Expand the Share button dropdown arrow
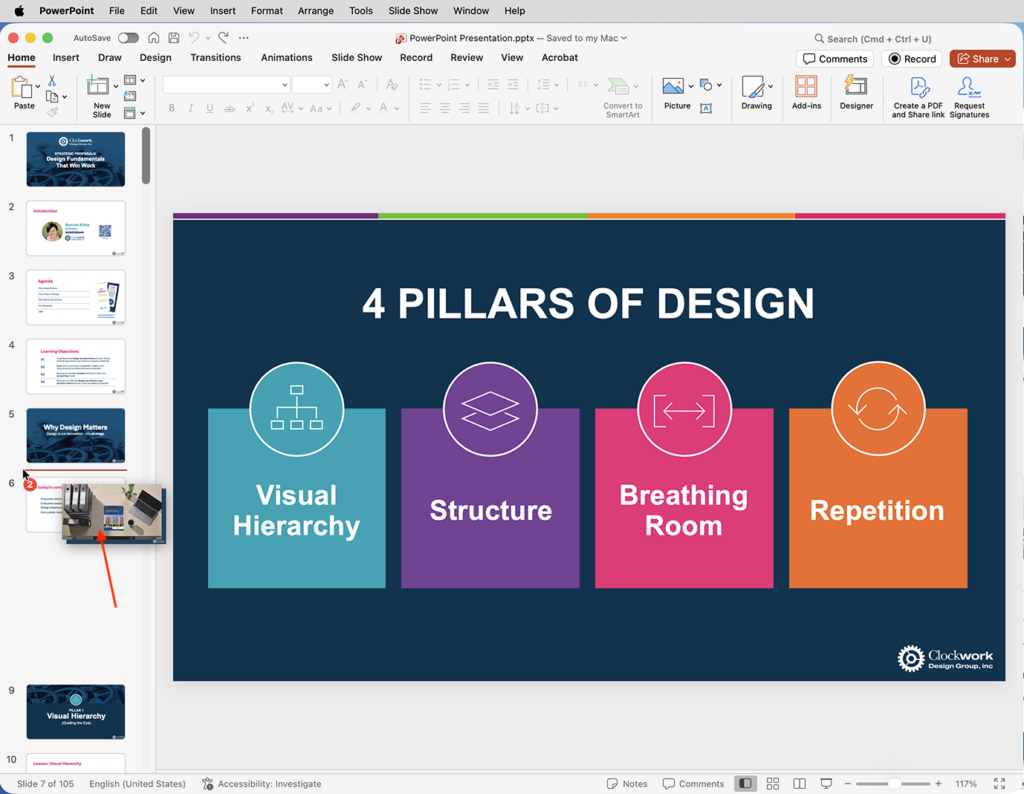 point(1008,59)
